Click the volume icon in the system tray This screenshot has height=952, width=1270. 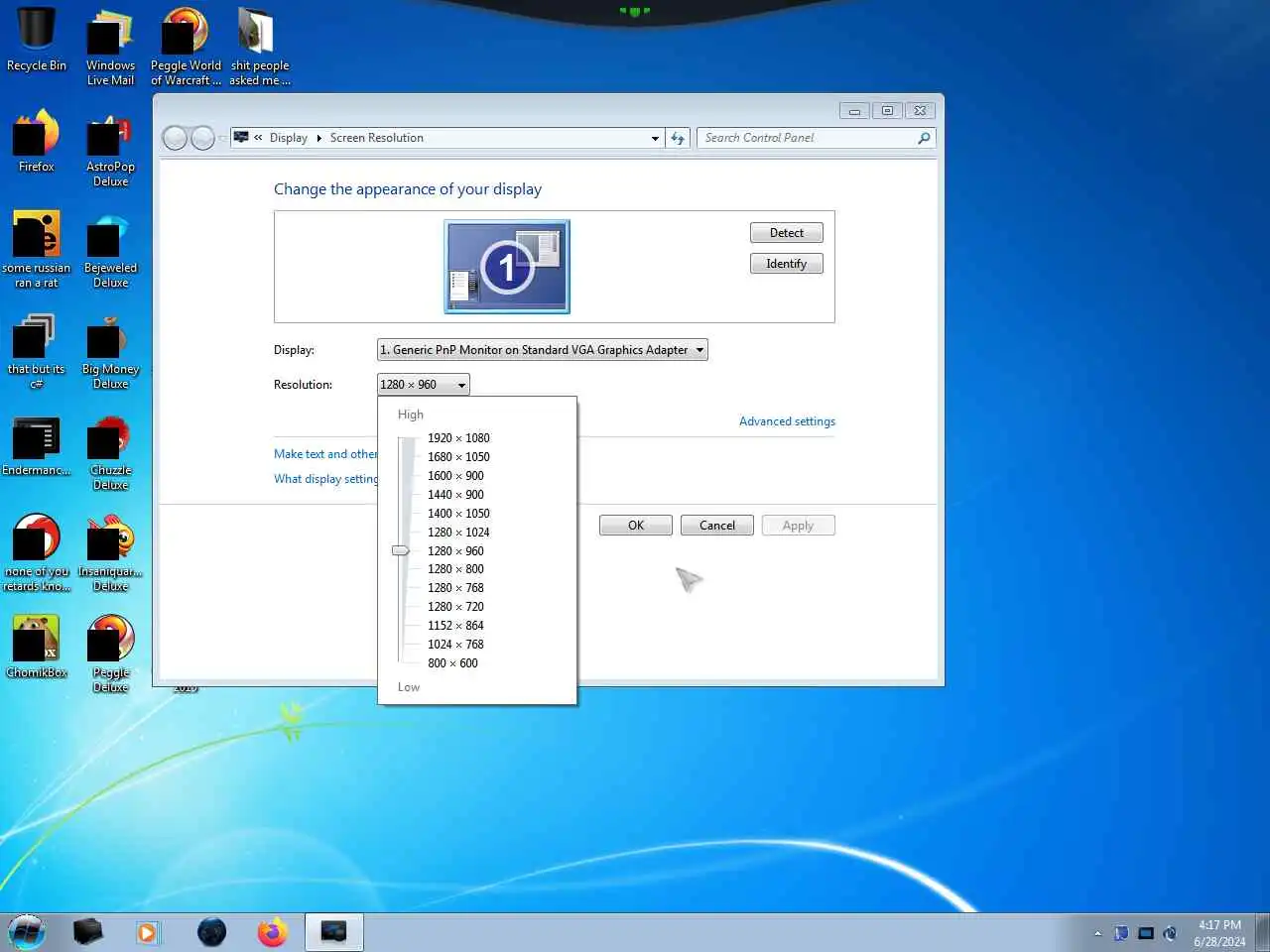tap(1170, 933)
